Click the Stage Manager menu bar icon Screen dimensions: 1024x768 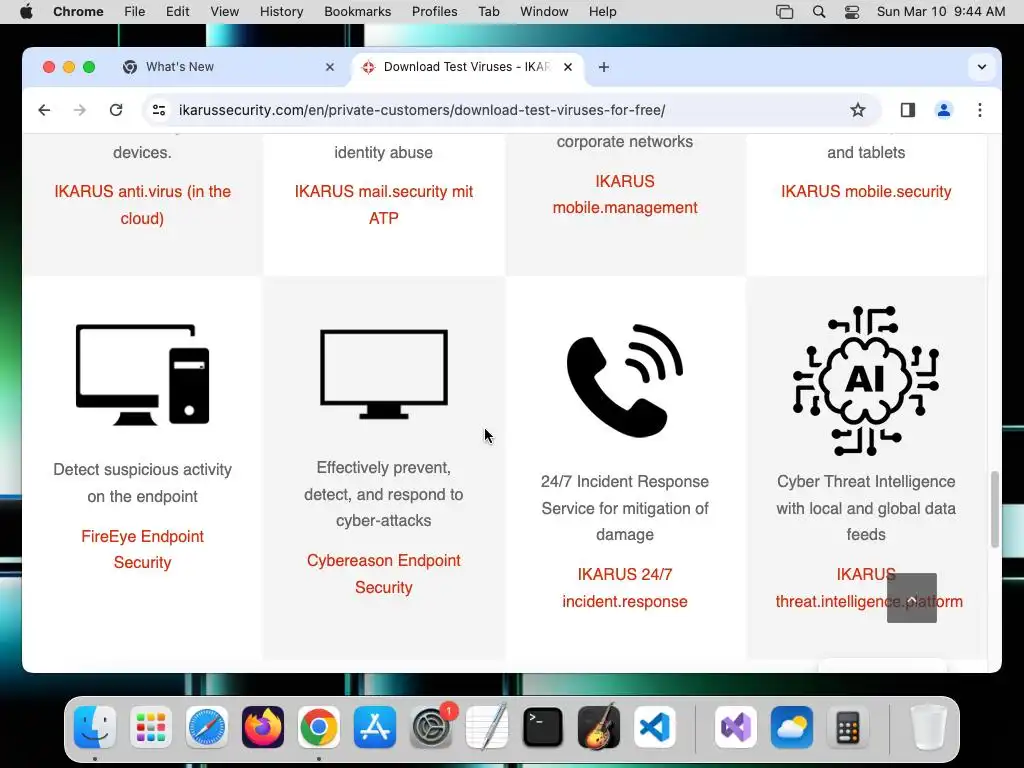click(784, 11)
